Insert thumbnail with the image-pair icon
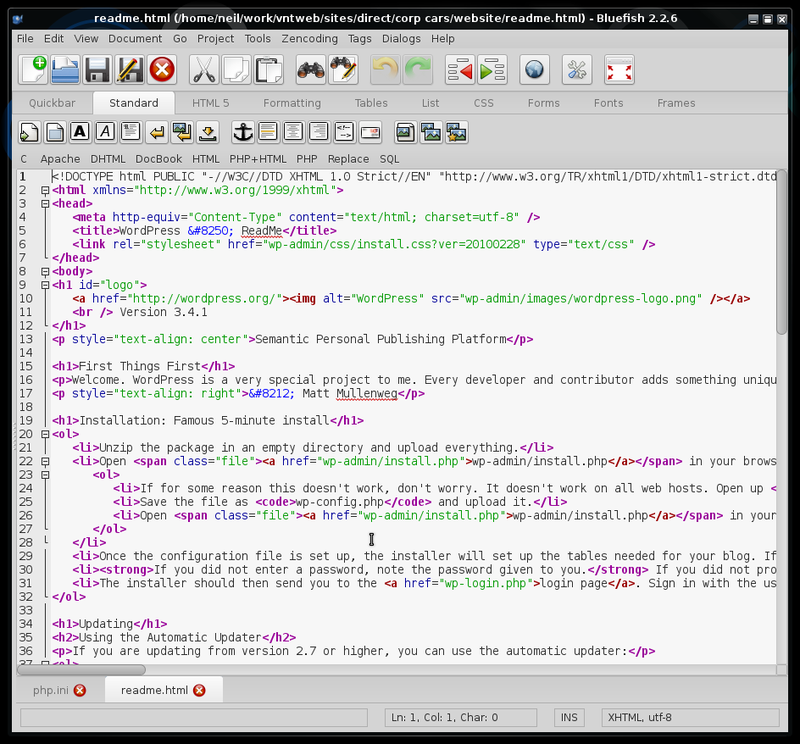 click(431, 132)
